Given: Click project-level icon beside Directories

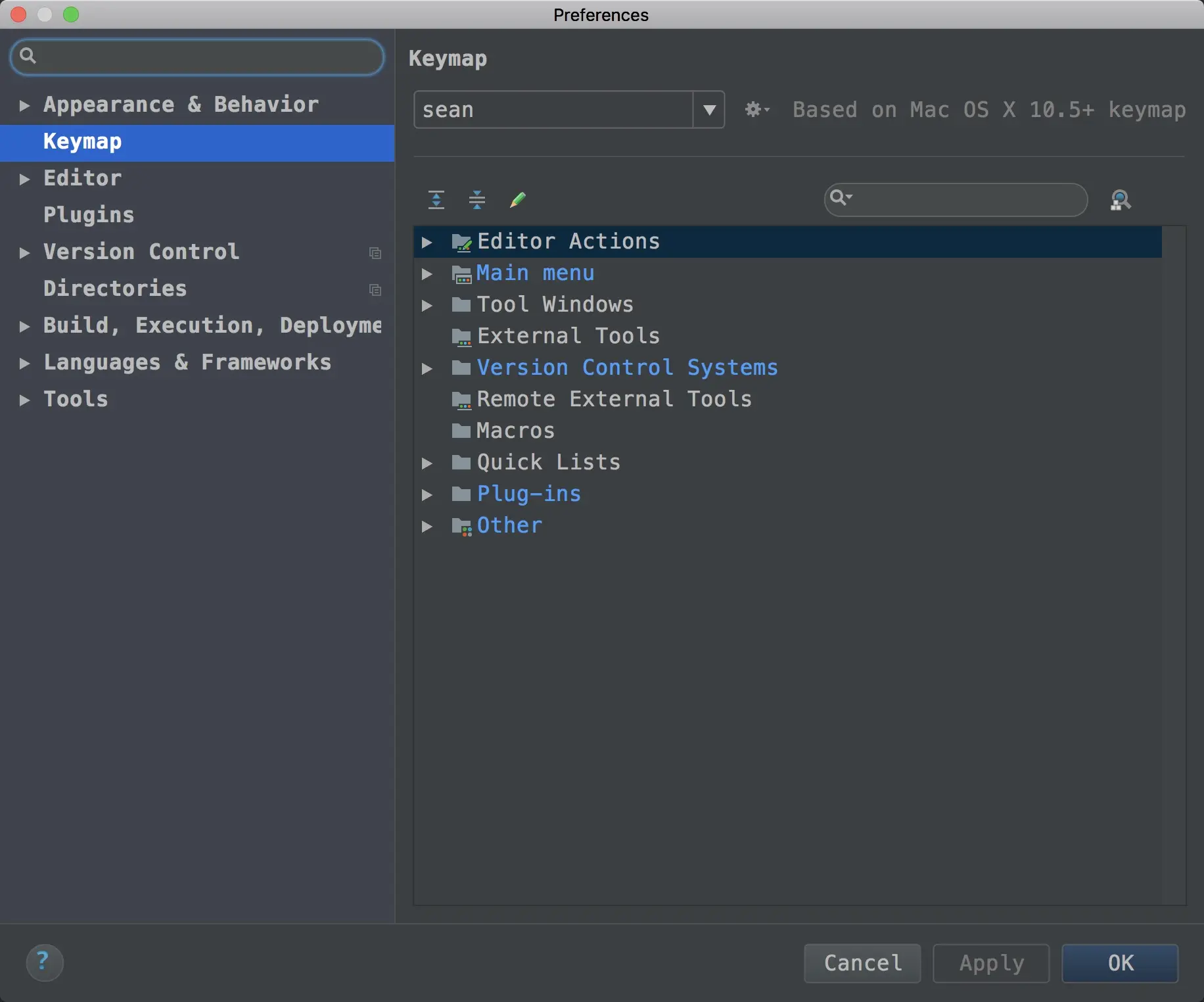Looking at the screenshot, I should click(x=375, y=290).
